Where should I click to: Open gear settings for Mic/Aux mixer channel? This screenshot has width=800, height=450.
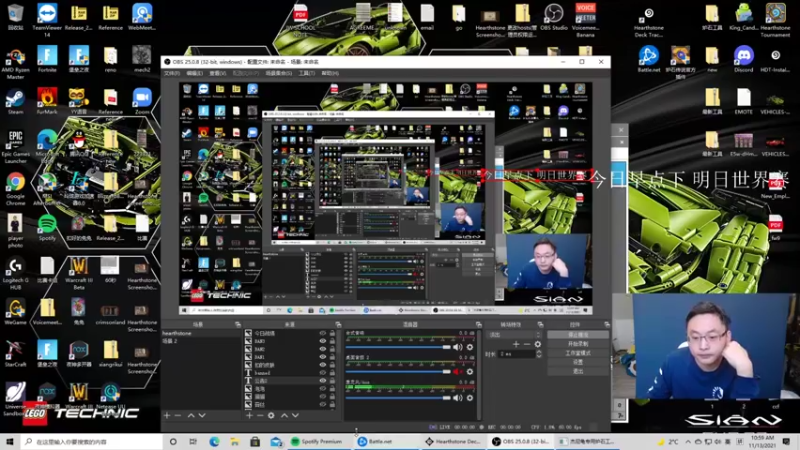pyautogui.click(x=470, y=398)
